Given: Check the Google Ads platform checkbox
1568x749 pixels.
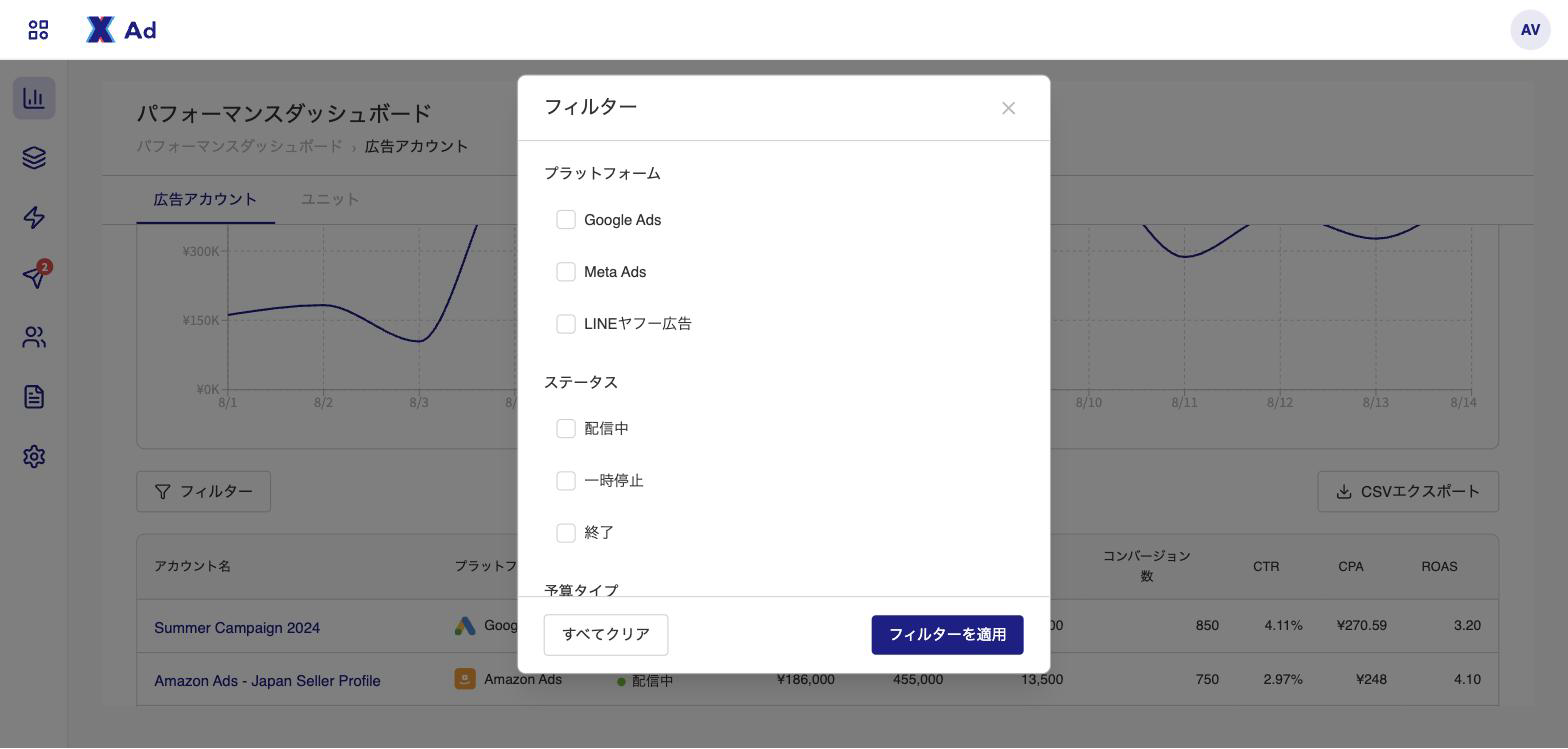Looking at the screenshot, I should coord(566,220).
